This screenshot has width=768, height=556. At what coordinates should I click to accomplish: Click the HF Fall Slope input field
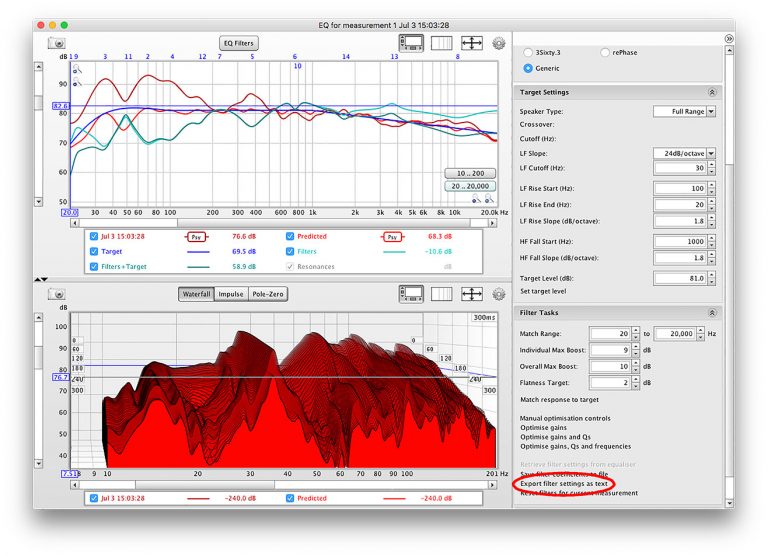coord(680,258)
